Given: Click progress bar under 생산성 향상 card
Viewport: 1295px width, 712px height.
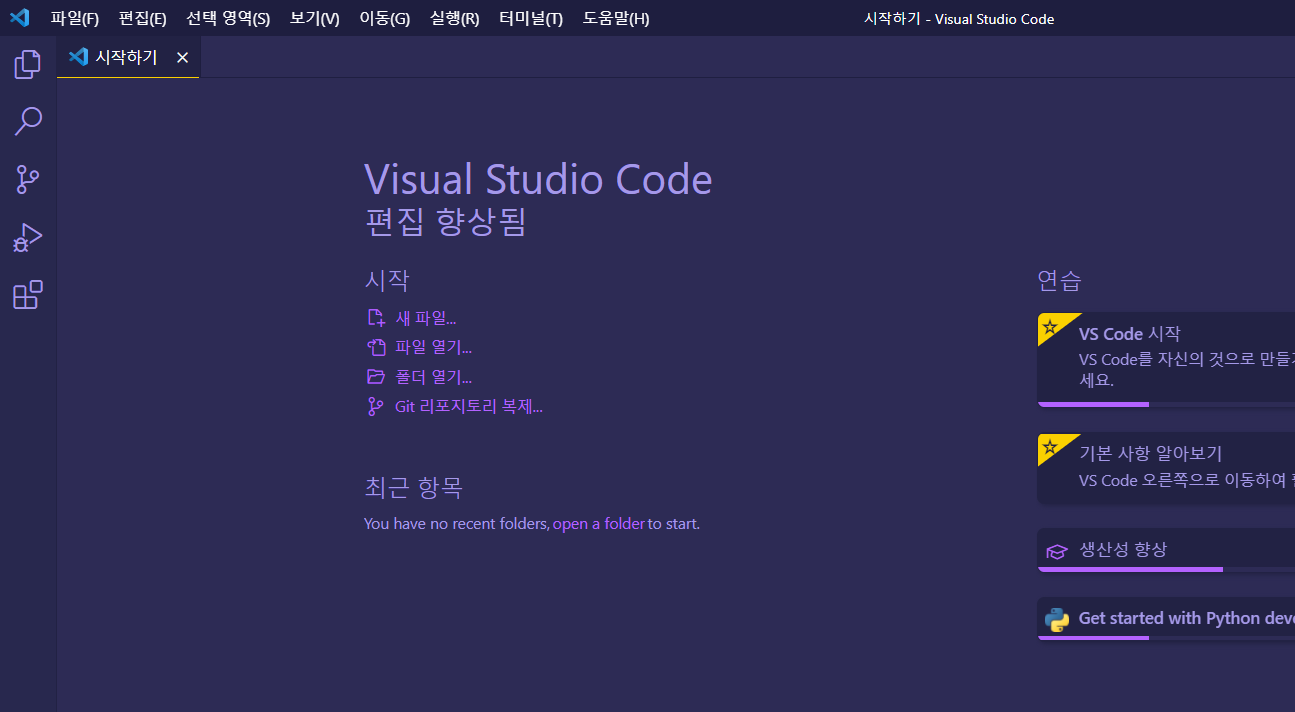Looking at the screenshot, I should pyautogui.click(x=1166, y=569).
